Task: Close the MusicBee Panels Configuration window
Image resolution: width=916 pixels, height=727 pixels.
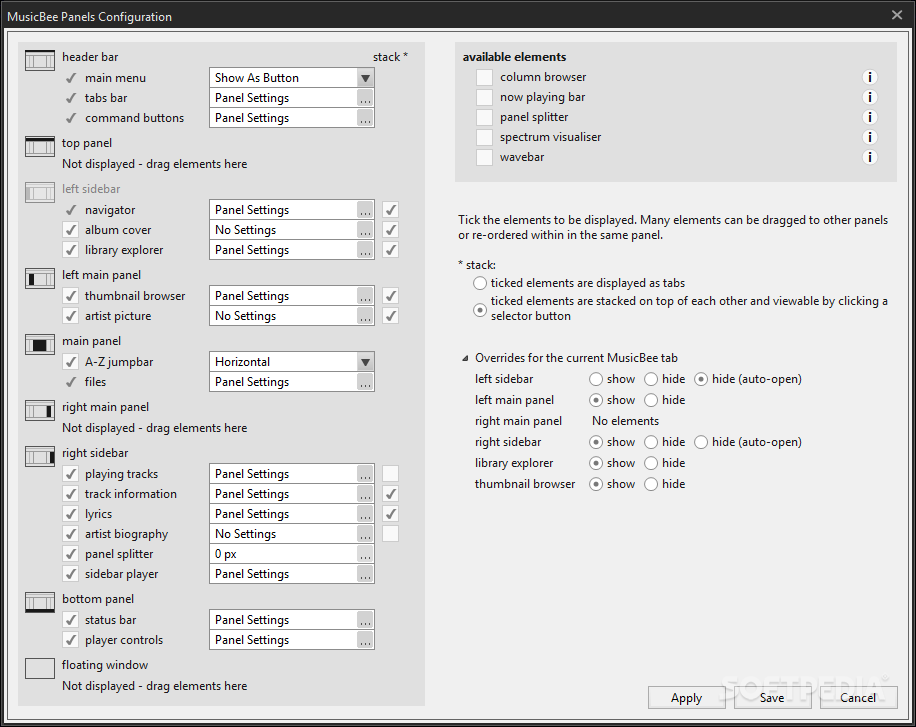Action: 897,15
